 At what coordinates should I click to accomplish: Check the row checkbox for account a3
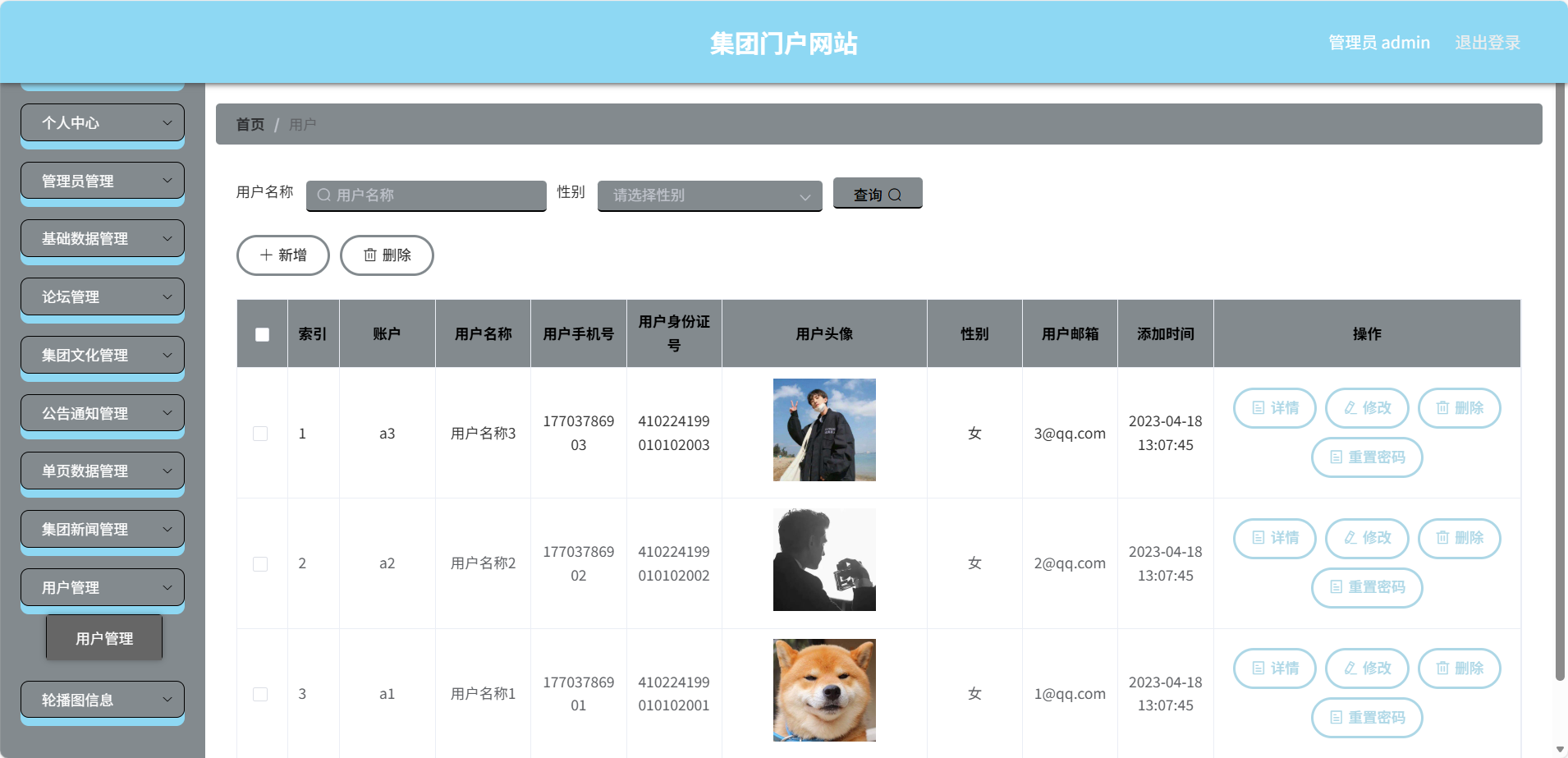260,434
